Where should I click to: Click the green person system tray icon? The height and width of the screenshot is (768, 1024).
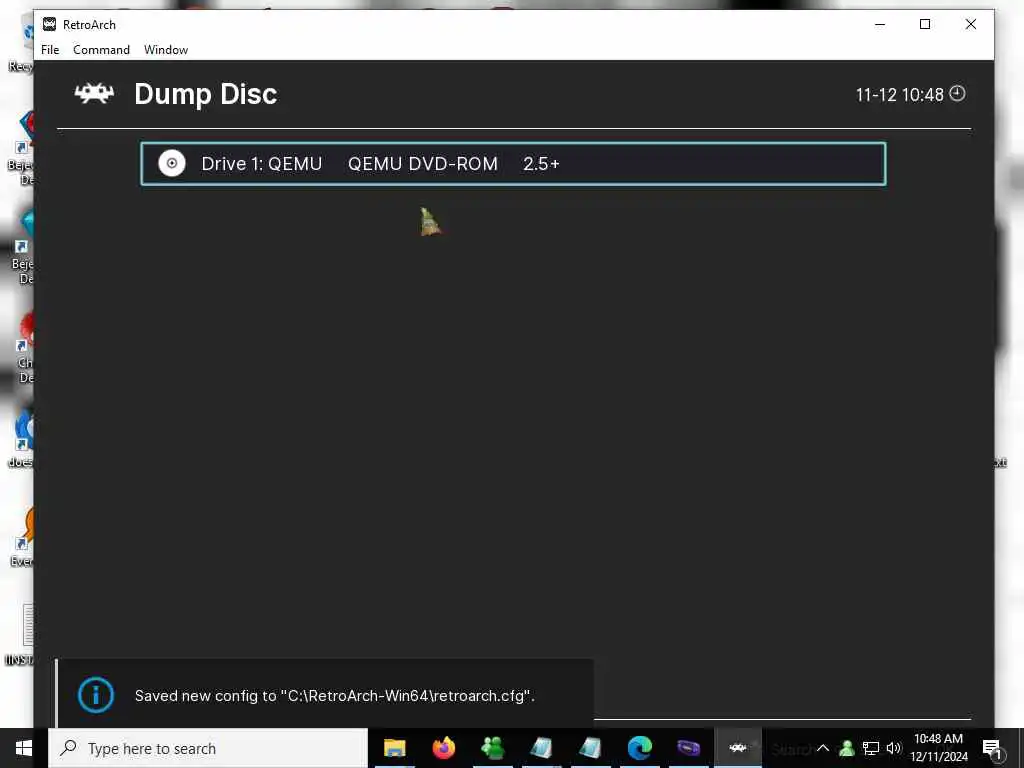846,748
